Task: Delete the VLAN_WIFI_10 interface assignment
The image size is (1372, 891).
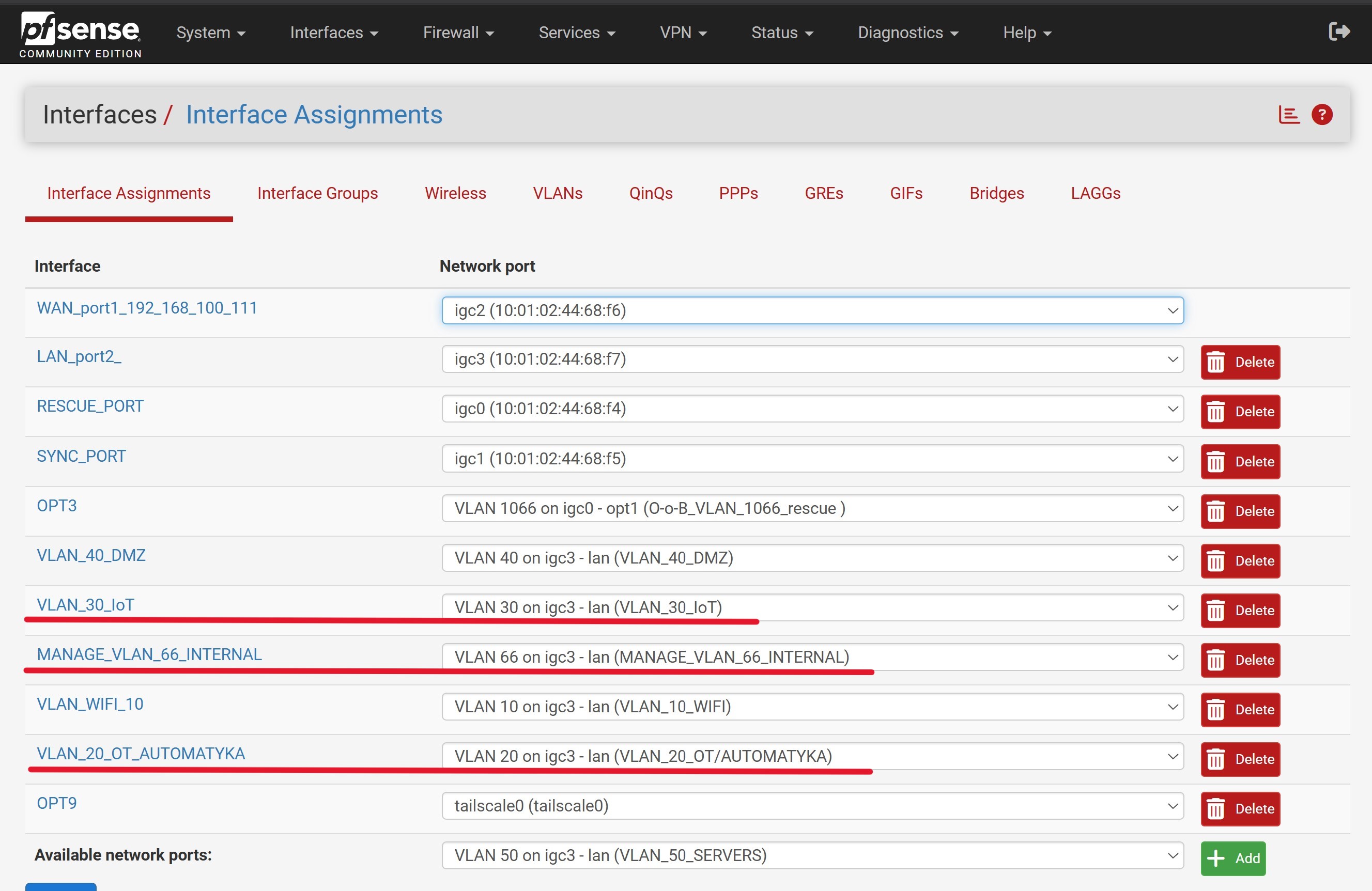Action: (x=1240, y=710)
